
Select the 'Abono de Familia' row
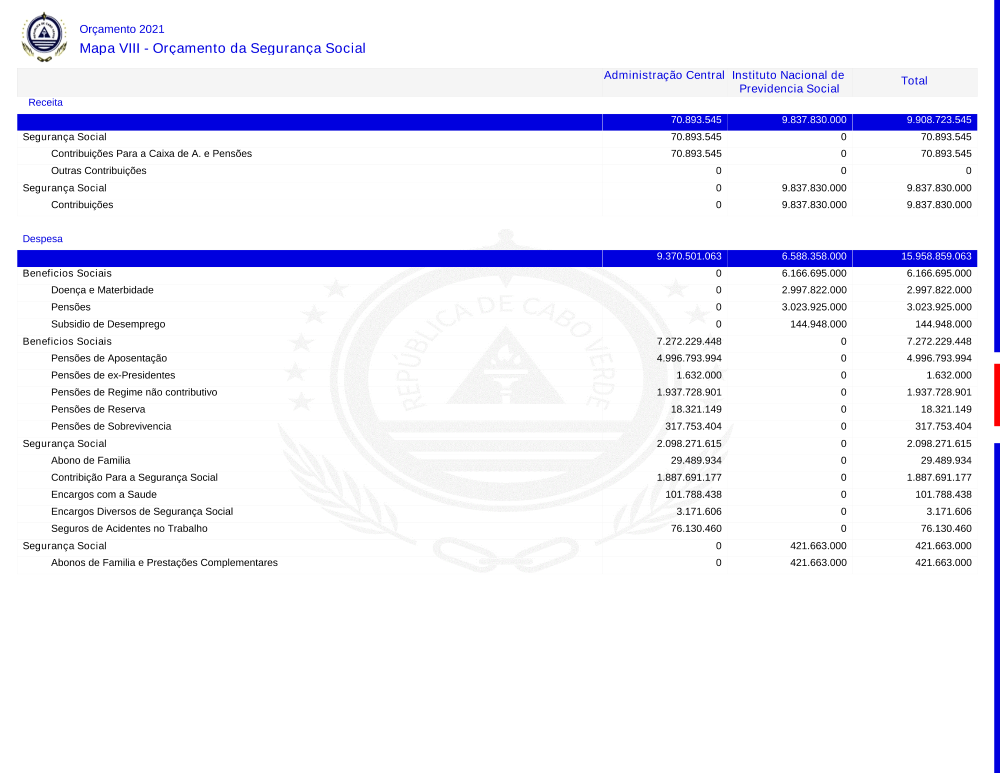[90, 460]
